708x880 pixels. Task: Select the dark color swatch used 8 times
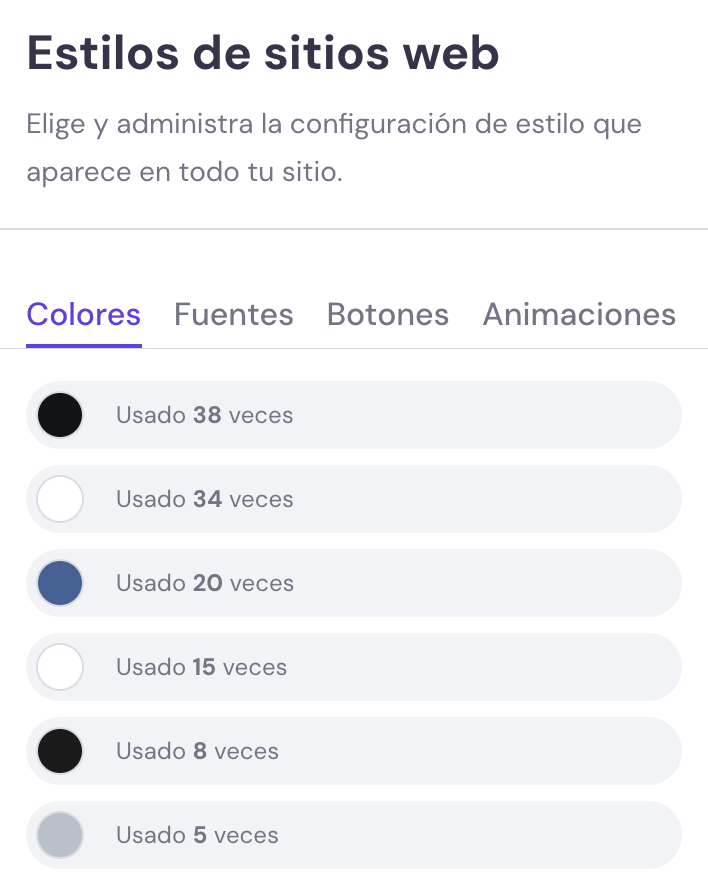[59, 751]
